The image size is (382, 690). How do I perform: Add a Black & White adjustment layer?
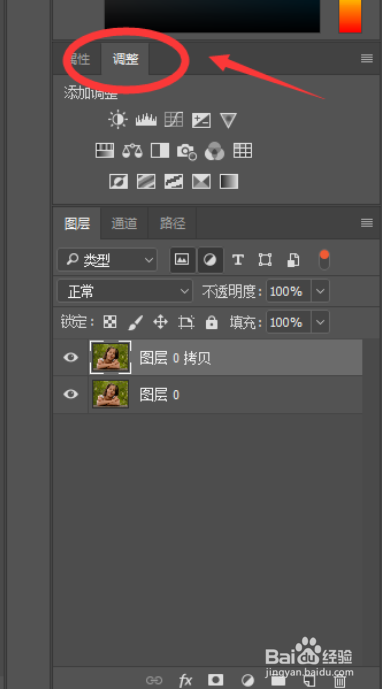click(x=160, y=151)
